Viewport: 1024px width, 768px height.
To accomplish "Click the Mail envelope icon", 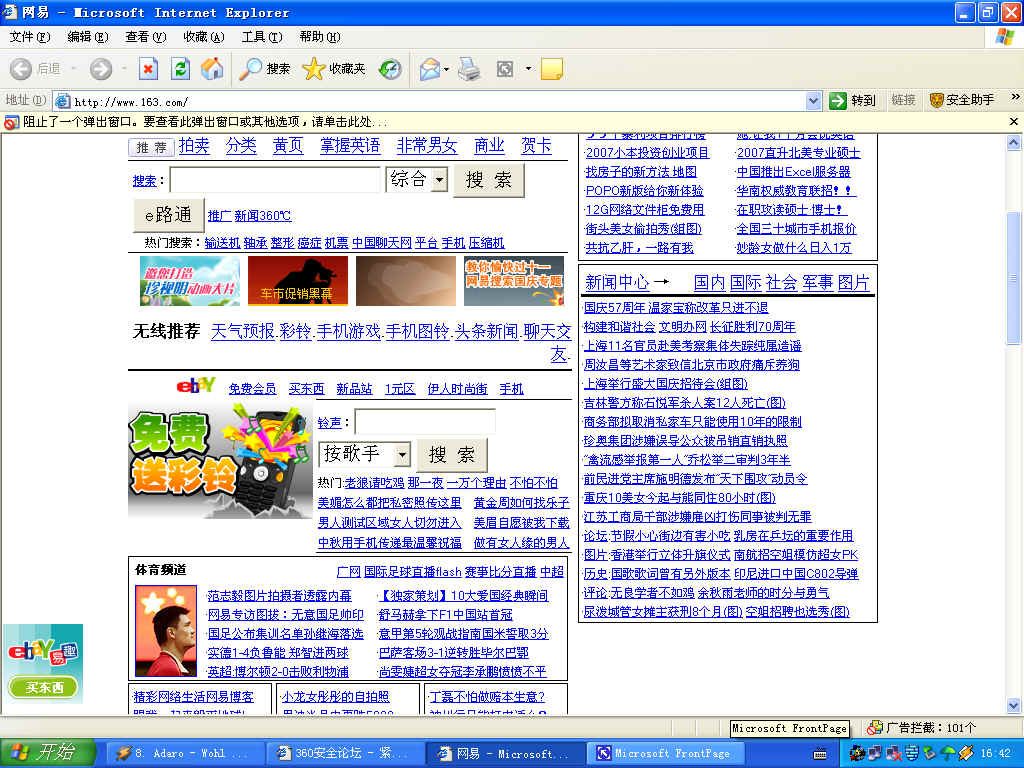I will 429,69.
